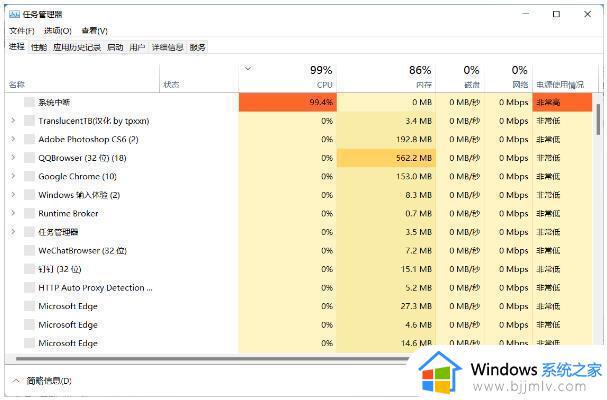Viewport: 607px width, 400px height.
Task: Click the HTTP Auto Proxy Detection icon
Action: 29,288
